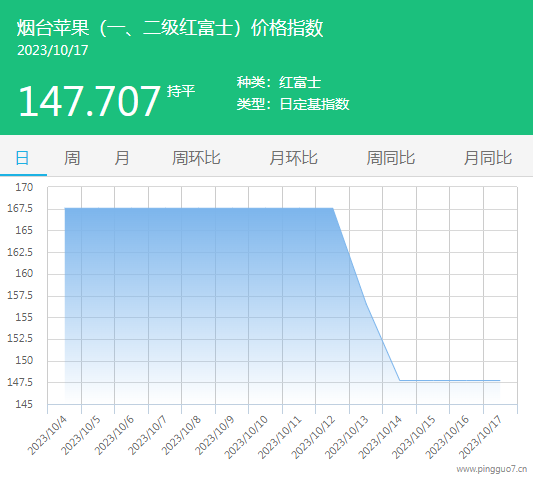Open the www.pingguo7.cn watermark link

[x=492, y=469]
